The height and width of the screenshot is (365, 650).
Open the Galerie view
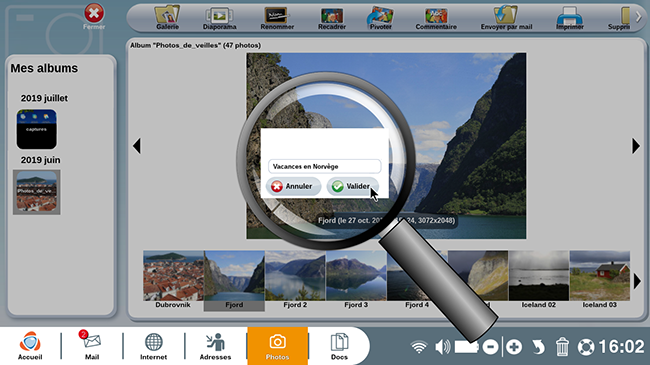pyautogui.click(x=167, y=17)
